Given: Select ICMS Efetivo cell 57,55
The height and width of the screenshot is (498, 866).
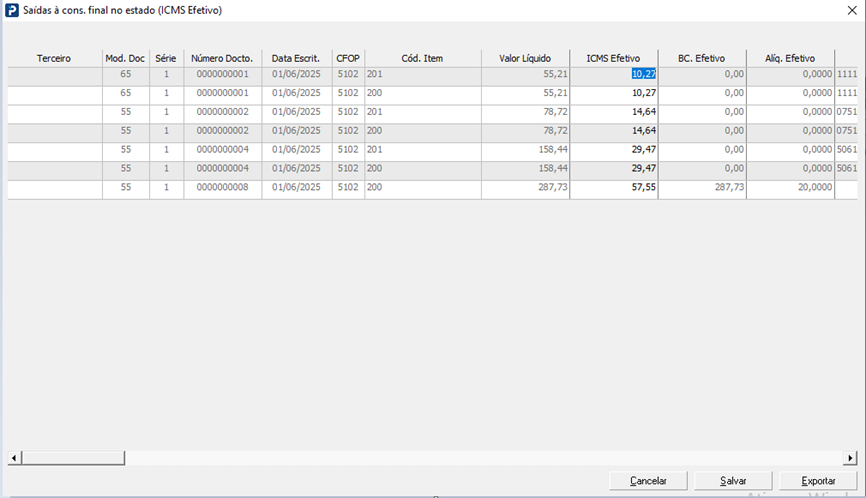Looking at the screenshot, I should pyautogui.click(x=614, y=187).
